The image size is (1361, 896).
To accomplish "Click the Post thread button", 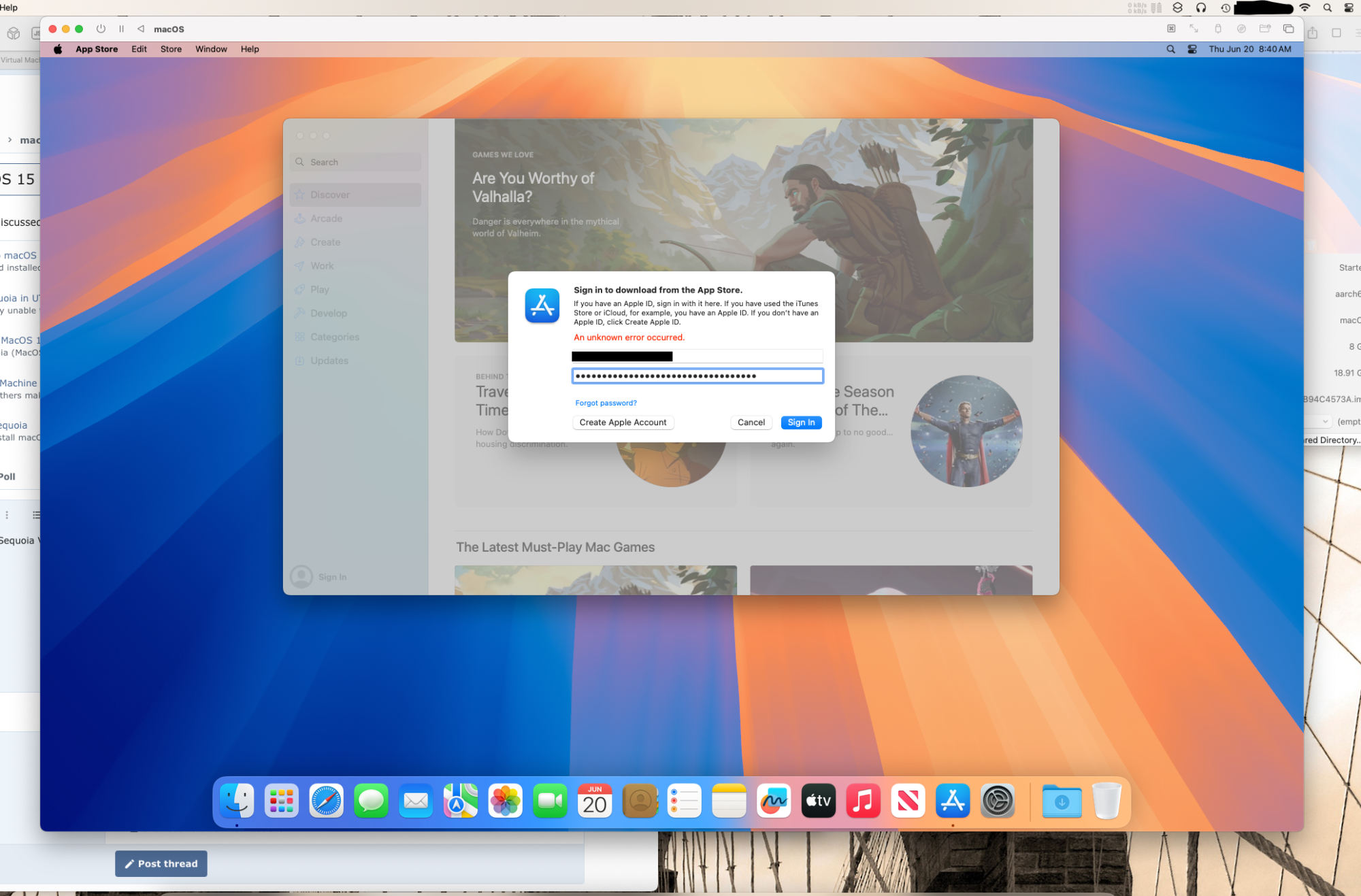I will pos(161,863).
